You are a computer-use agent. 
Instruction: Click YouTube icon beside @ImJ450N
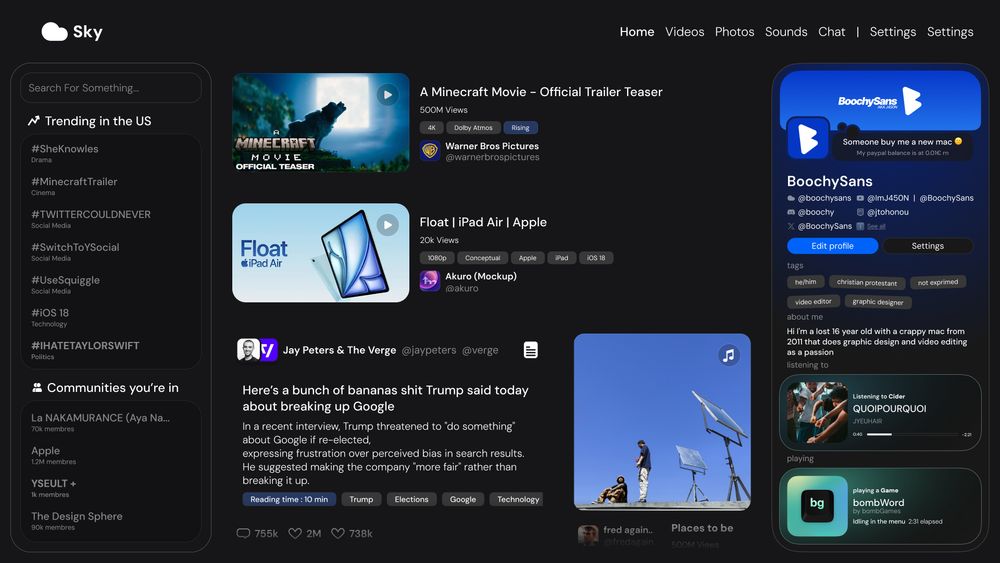coord(860,198)
